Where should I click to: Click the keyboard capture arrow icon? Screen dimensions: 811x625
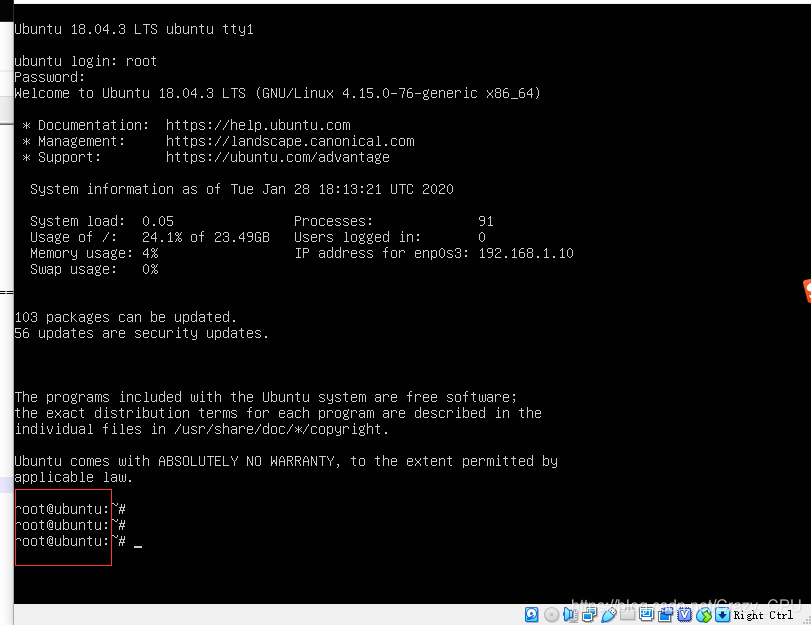click(722, 615)
